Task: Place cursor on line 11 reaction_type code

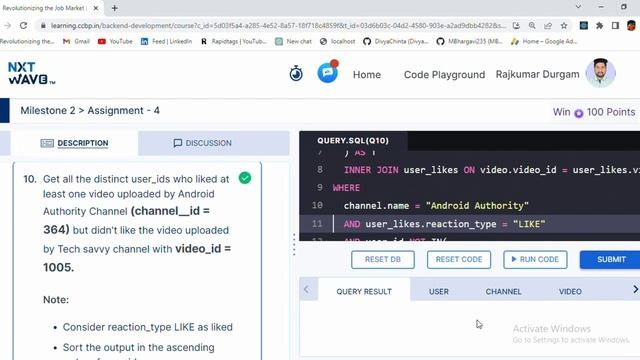Action: pos(444,224)
